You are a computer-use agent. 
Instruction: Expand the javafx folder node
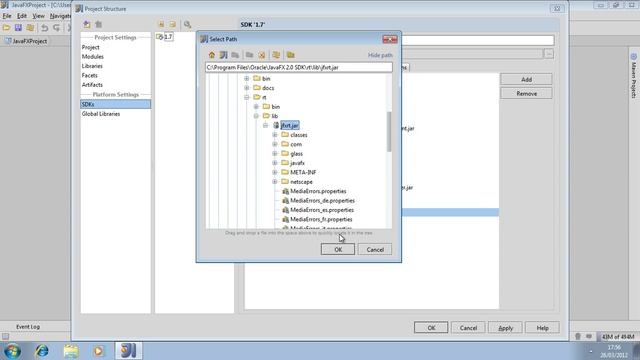click(x=275, y=163)
